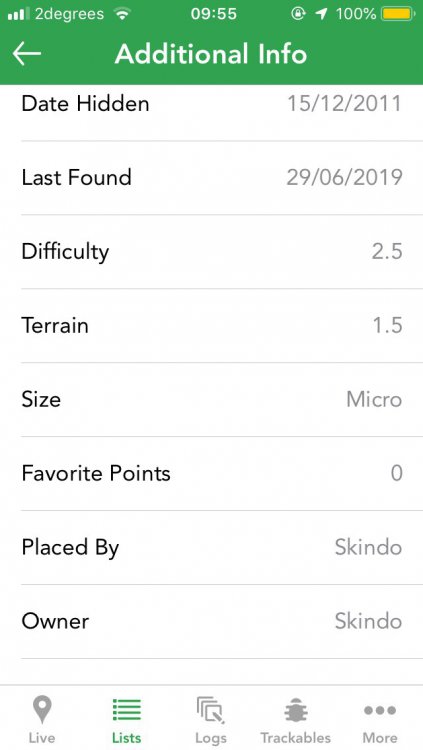This screenshot has width=423, height=750.
Task: Tap the Terrain 1.5 row
Action: pyautogui.click(x=212, y=326)
